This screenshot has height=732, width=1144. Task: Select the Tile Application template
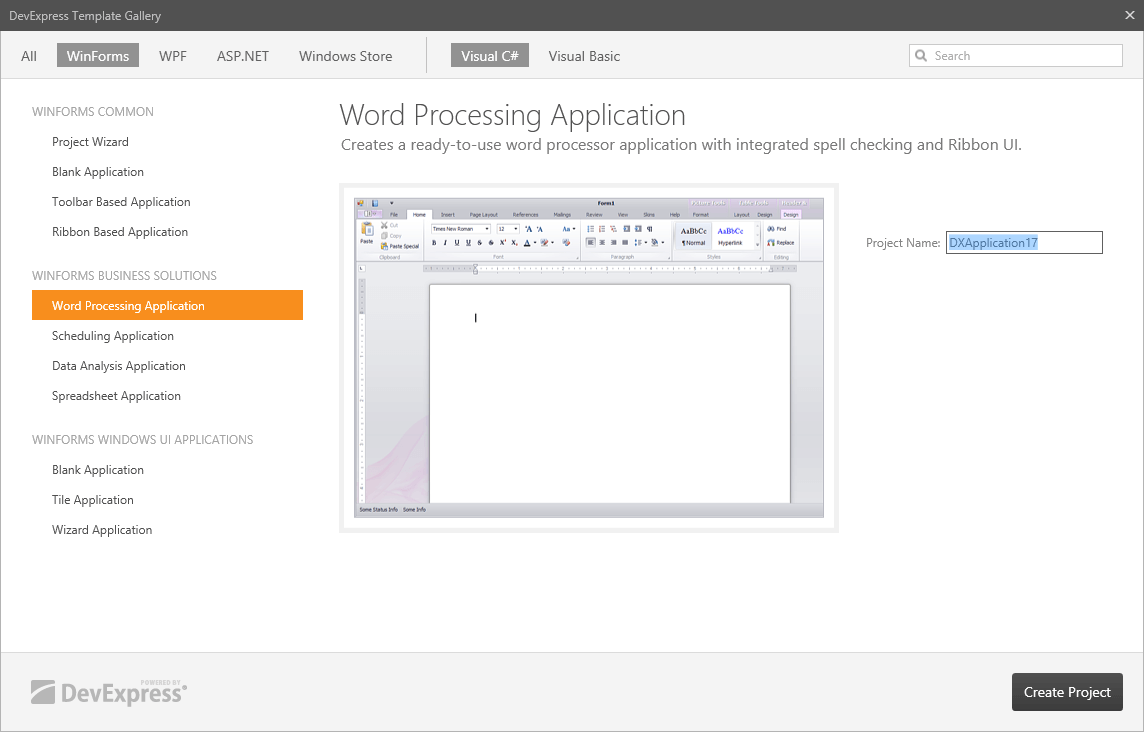(x=93, y=500)
